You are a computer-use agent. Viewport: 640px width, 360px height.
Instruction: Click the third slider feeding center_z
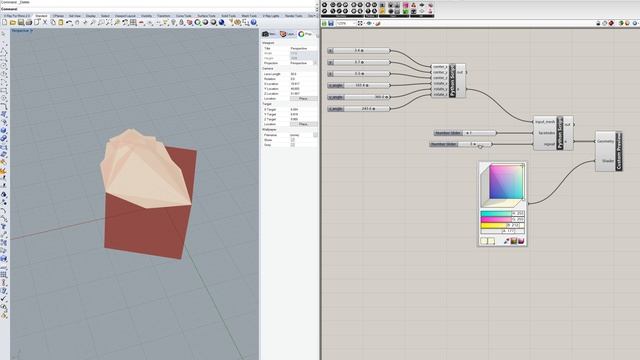point(359,74)
